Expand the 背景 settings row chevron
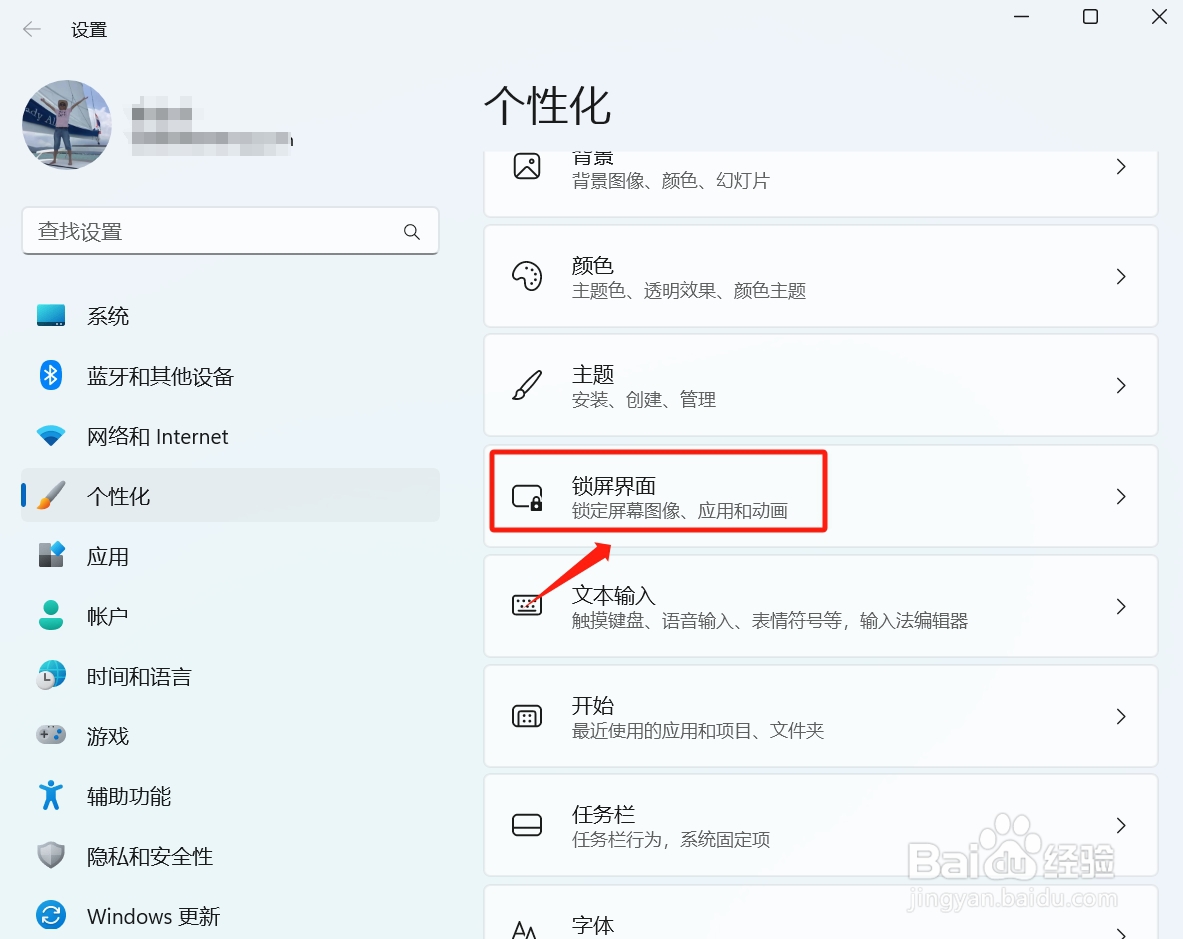 [1121, 167]
